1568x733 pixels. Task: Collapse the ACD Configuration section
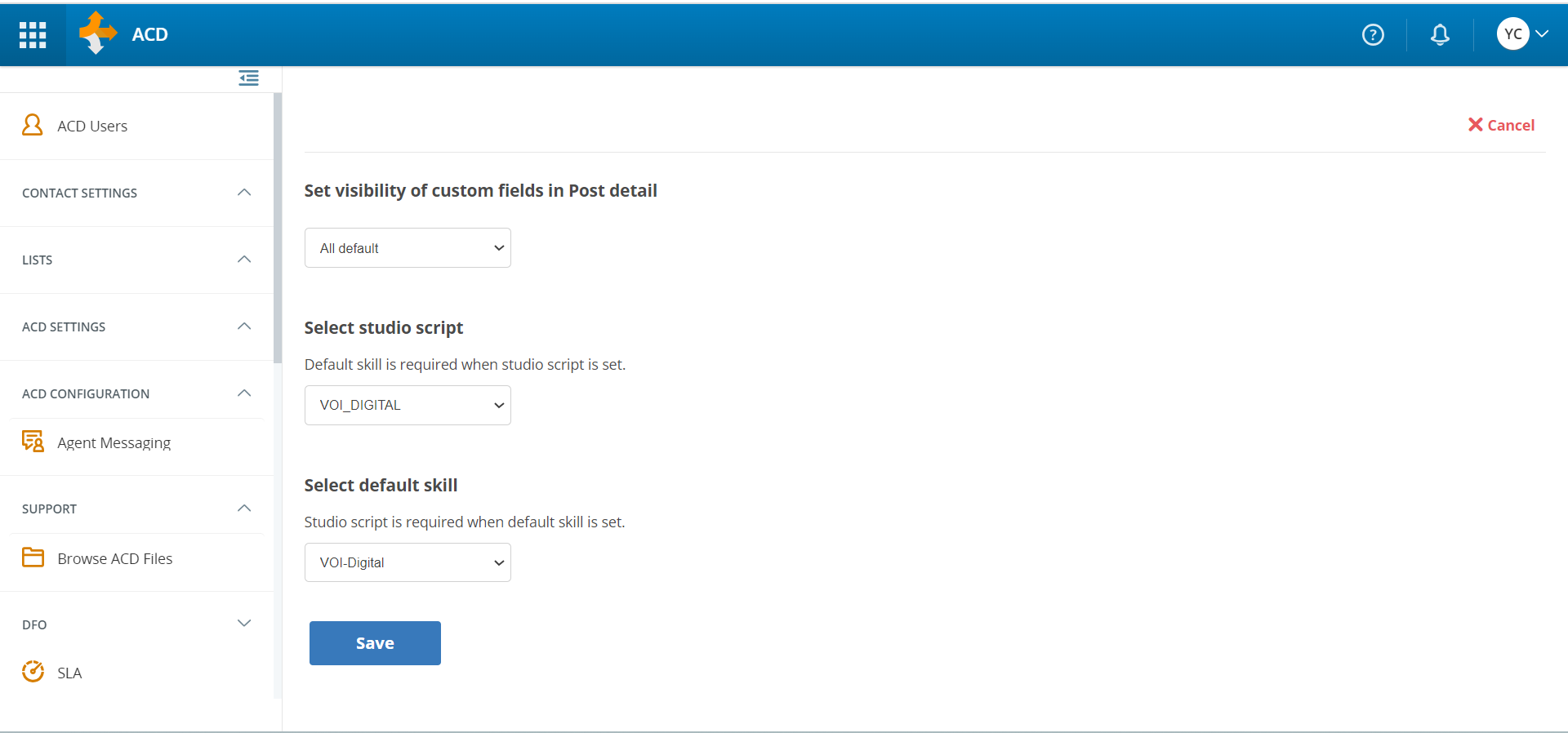(x=243, y=393)
